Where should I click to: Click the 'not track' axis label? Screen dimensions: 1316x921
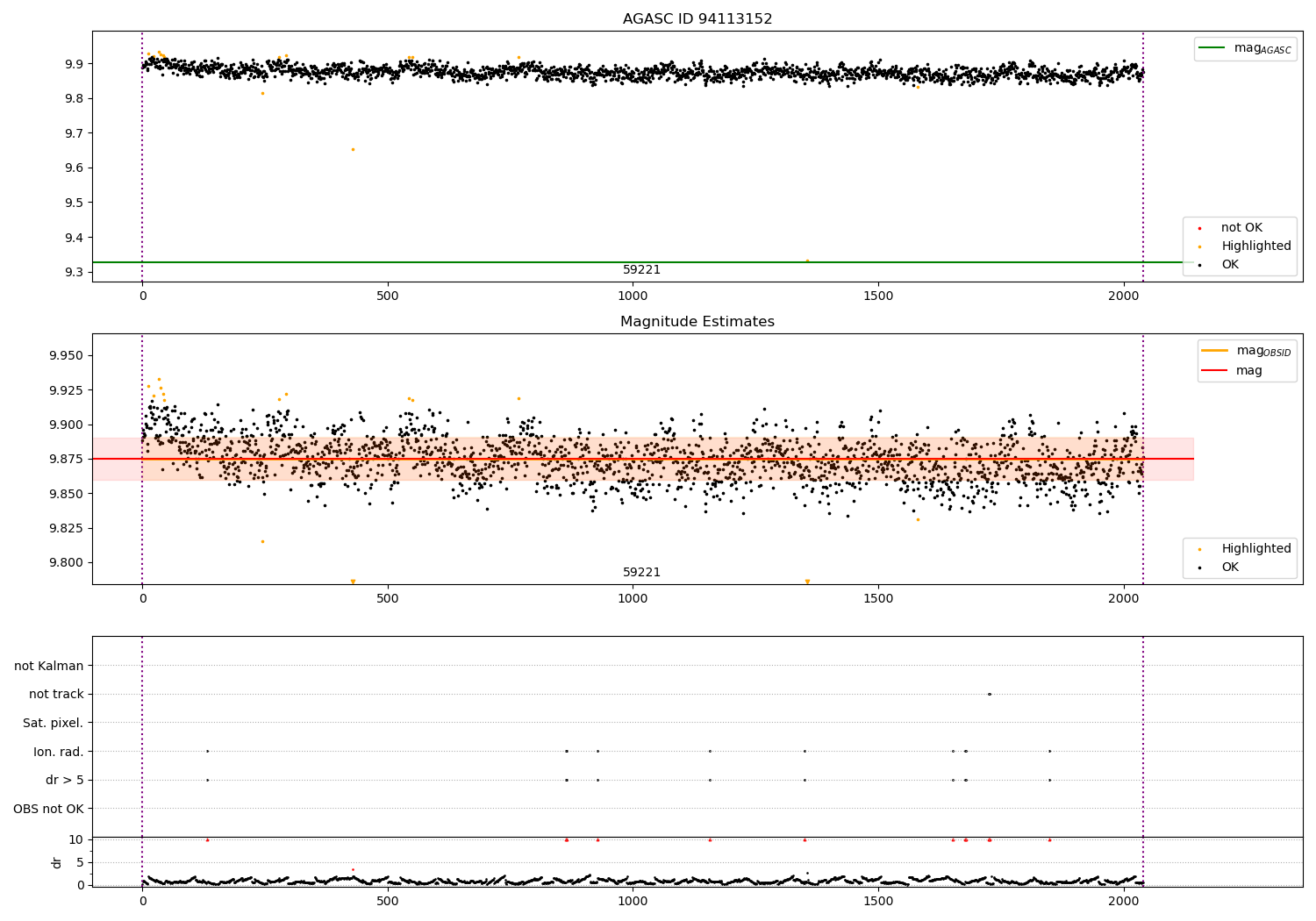pyautogui.click(x=56, y=695)
